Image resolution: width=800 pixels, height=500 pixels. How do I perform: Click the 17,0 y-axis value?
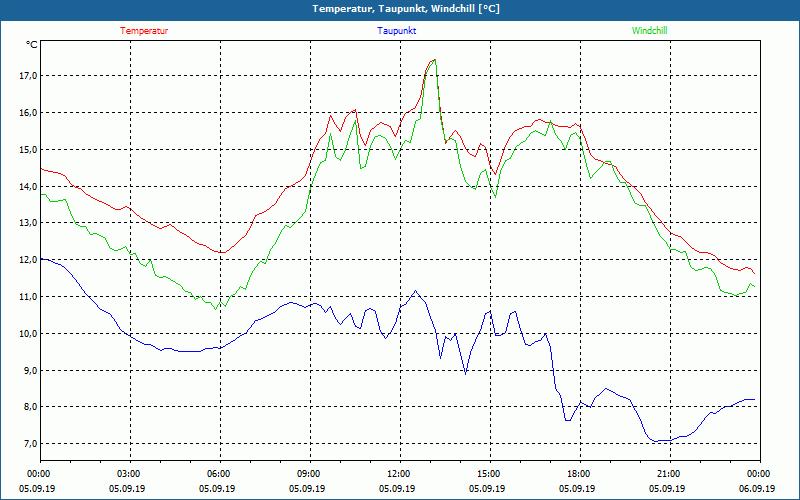[29, 76]
